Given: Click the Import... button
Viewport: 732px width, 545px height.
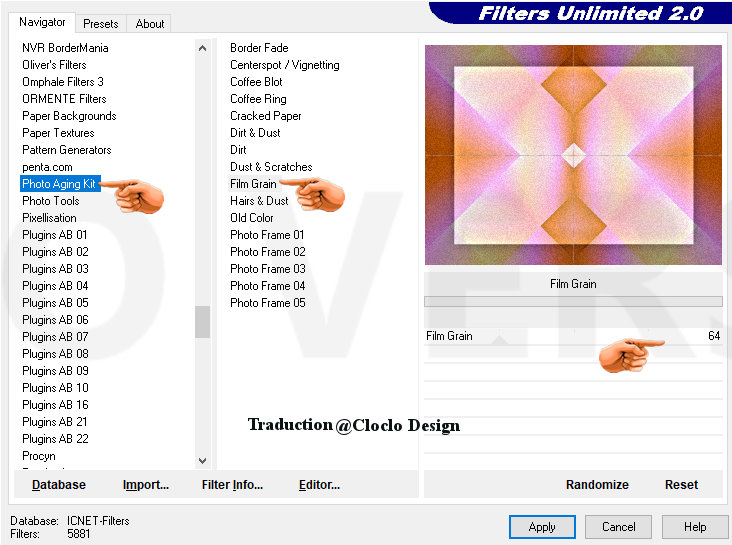Looking at the screenshot, I should tap(146, 485).
